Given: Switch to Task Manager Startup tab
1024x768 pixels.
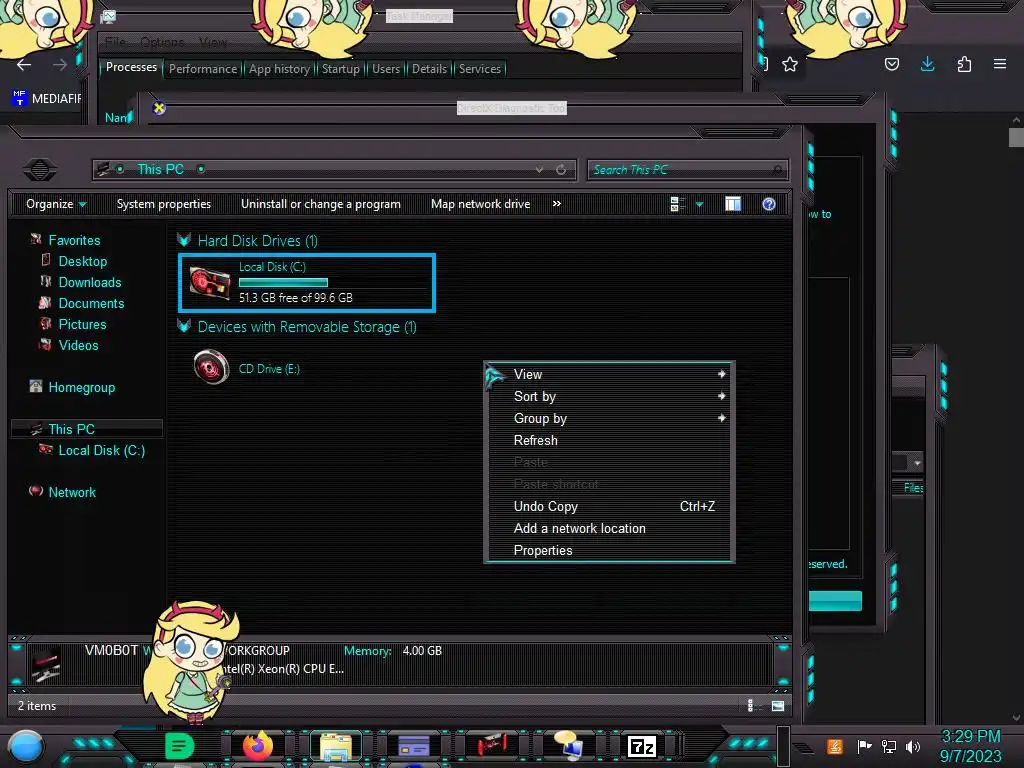Looking at the screenshot, I should [x=340, y=69].
